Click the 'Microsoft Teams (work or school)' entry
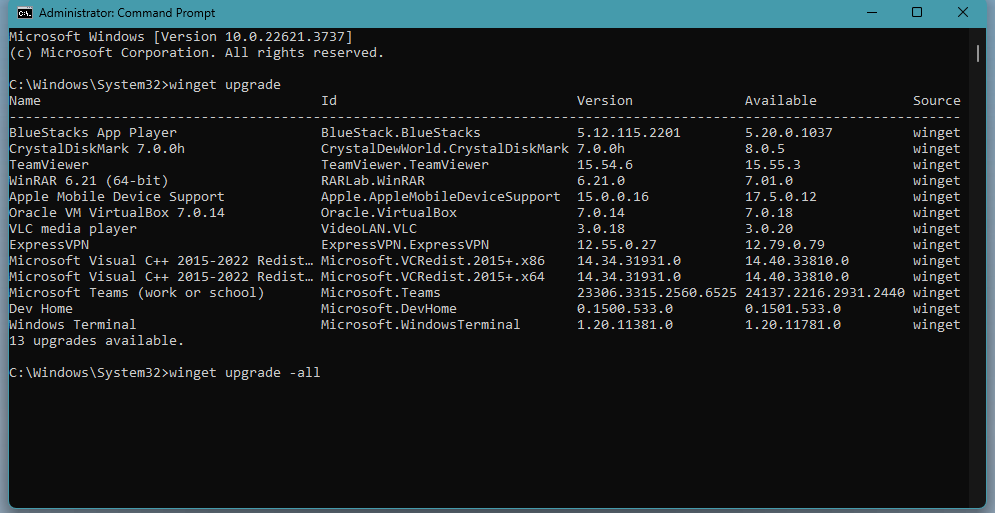 [137, 293]
